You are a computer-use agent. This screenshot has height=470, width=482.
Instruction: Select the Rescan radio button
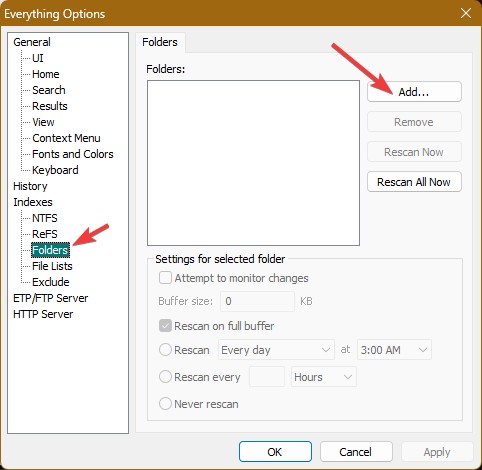[x=165, y=350]
